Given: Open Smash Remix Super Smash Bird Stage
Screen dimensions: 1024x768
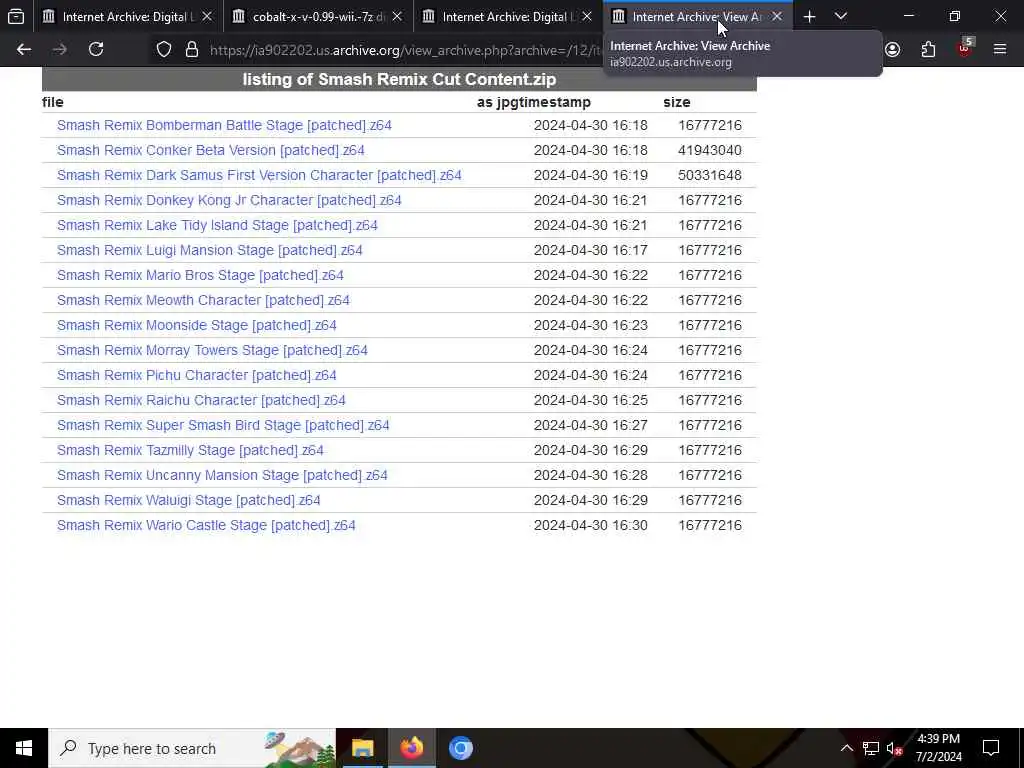Looking at the screenshot, I should (223, 425).
